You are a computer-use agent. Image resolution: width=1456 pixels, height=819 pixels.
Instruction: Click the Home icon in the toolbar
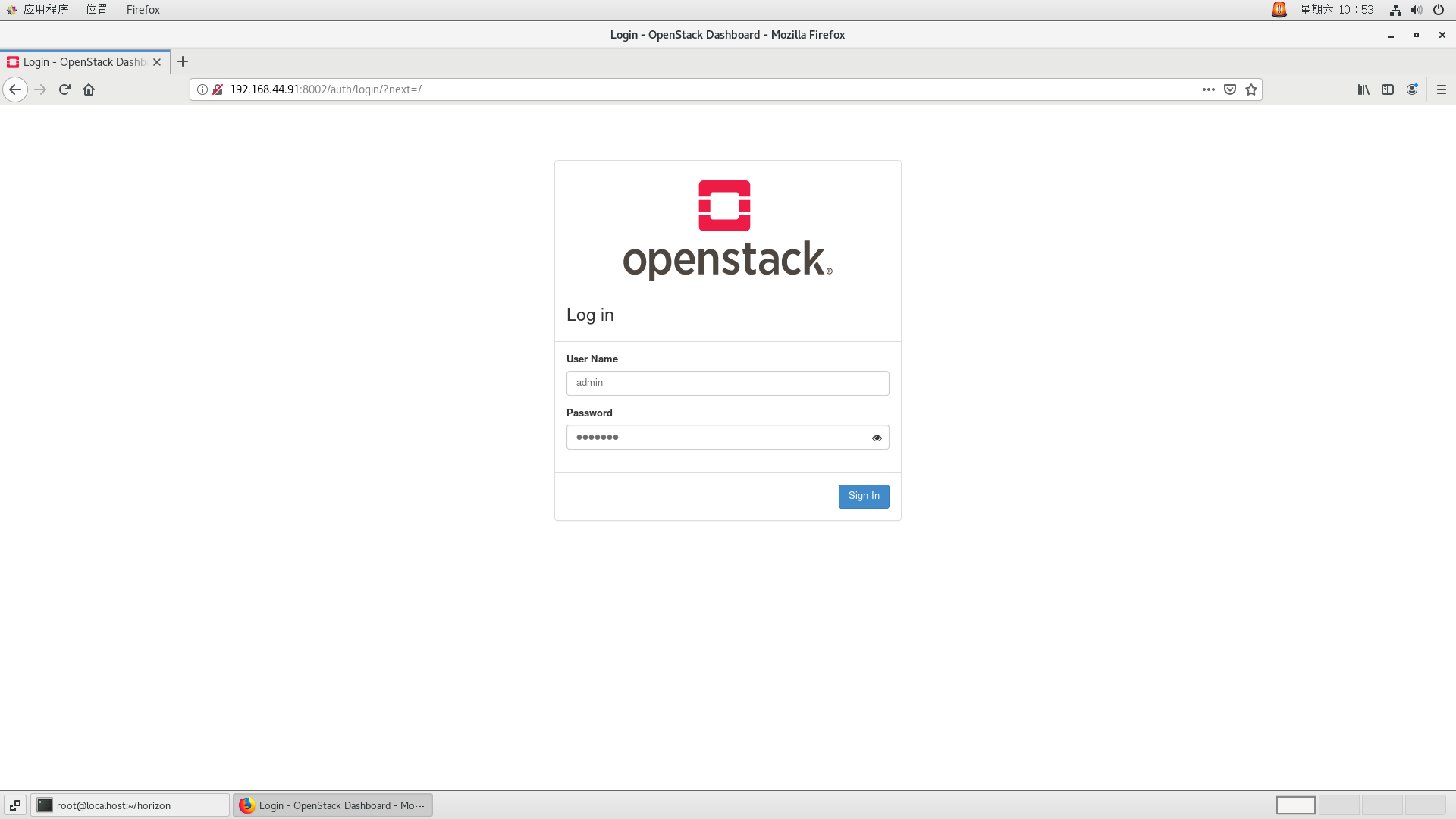point(89,89)
